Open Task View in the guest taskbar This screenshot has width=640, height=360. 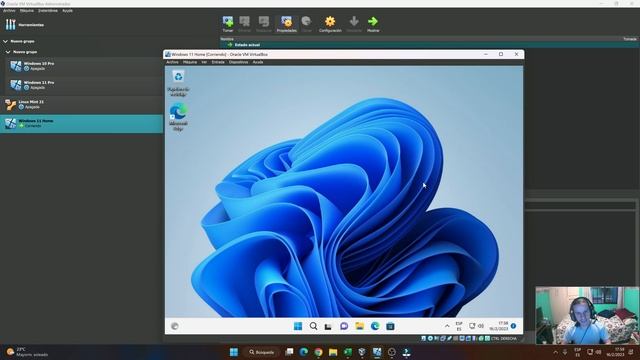click(x=328, y=326)
